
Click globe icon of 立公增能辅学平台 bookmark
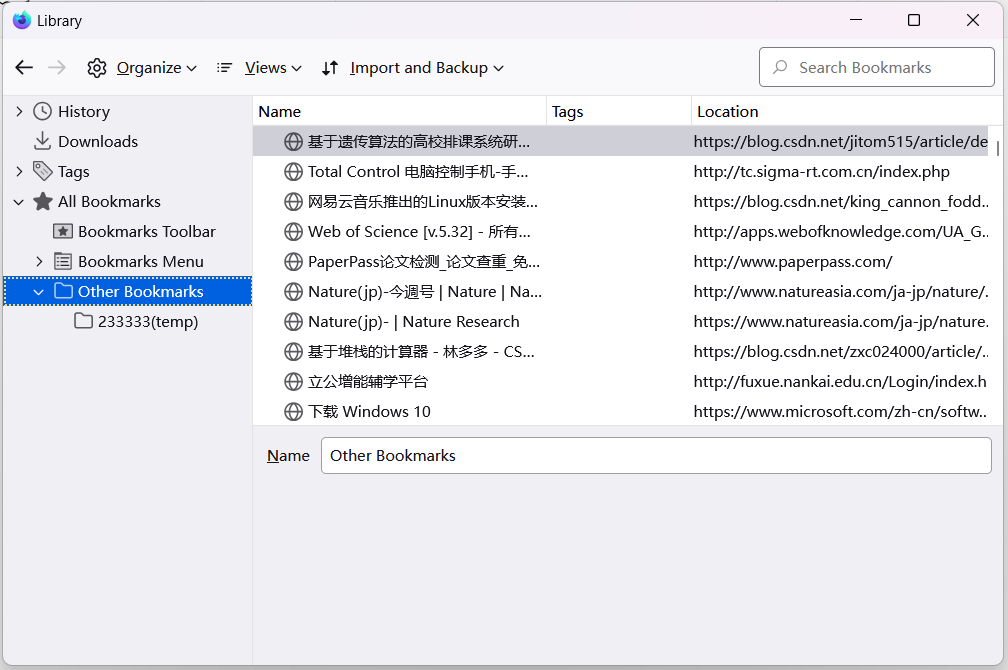click(293, 382)
